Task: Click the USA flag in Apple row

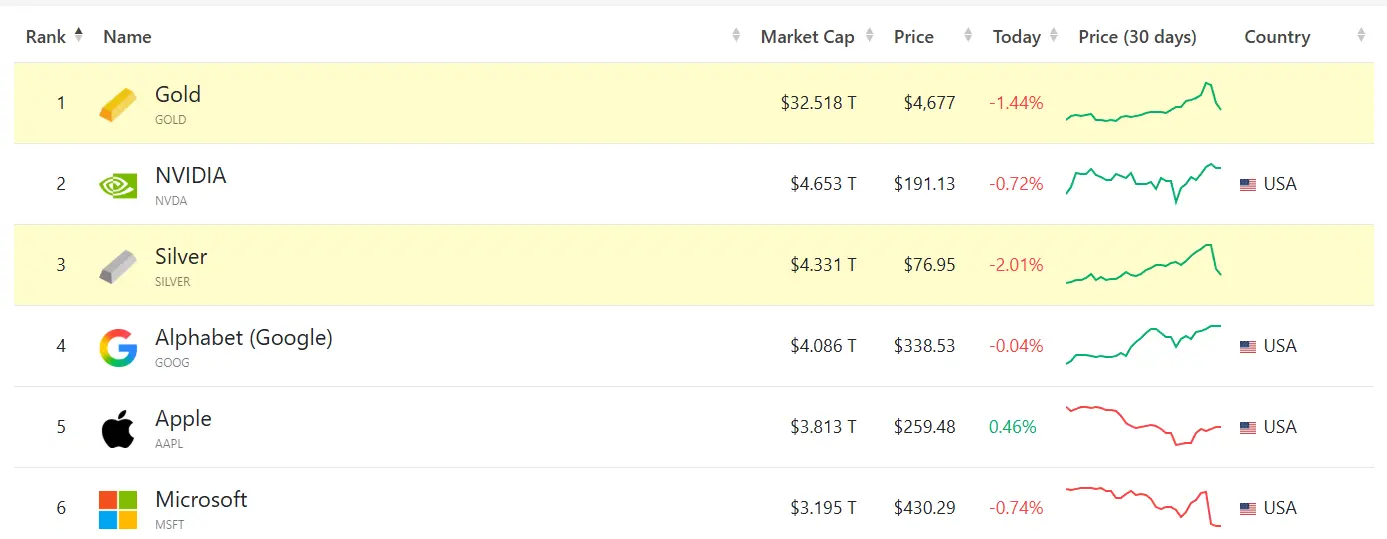Action: (1248, 428)
